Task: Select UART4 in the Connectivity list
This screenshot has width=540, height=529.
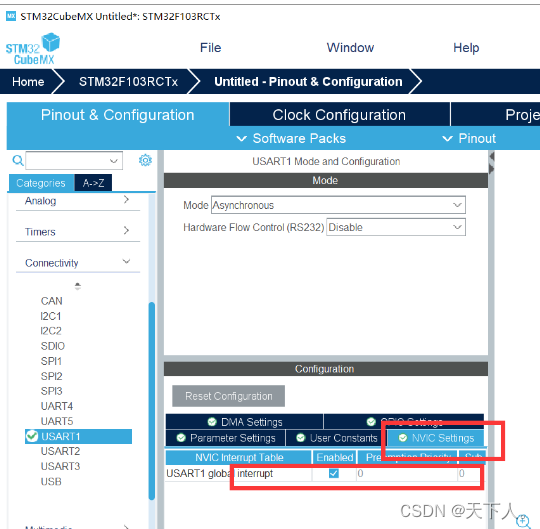Action: click(x=57, y=406)
